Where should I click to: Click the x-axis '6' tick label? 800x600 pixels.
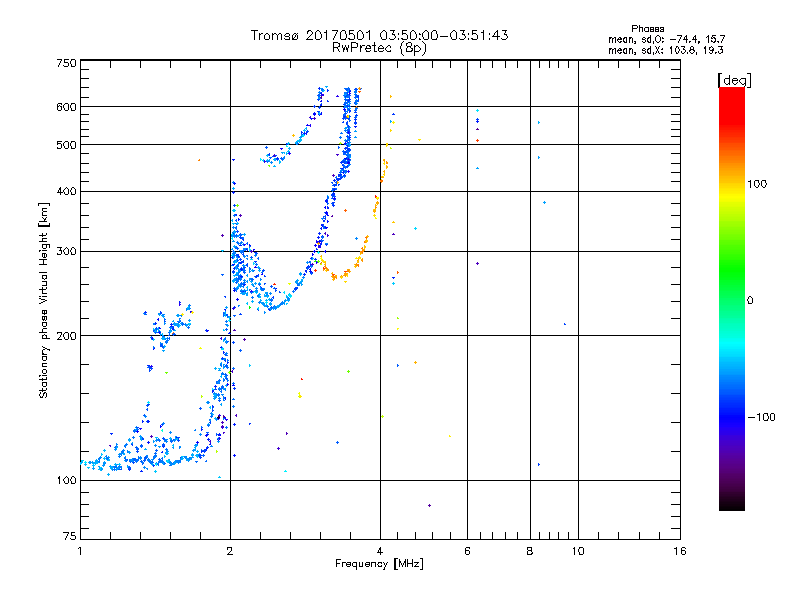click(x=467, y=551)
